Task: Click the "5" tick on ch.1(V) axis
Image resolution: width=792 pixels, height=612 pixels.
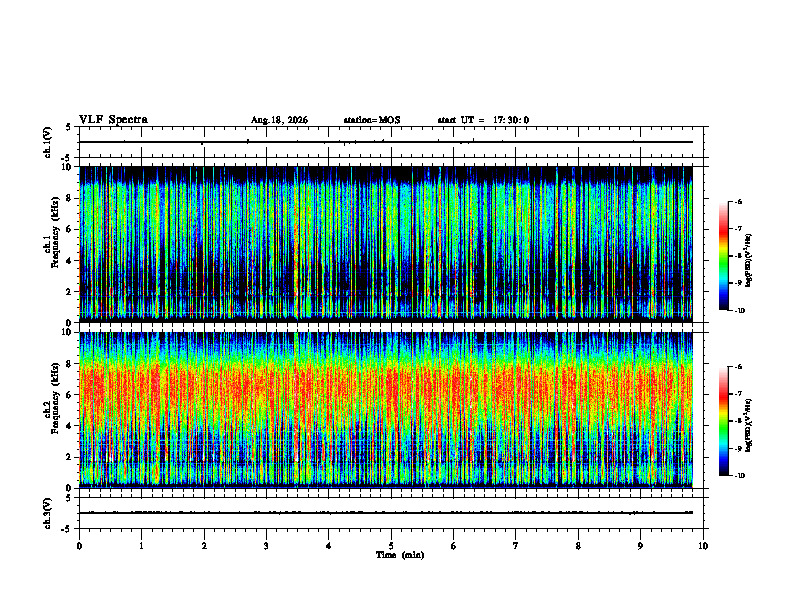Action: tap(70, 127)
